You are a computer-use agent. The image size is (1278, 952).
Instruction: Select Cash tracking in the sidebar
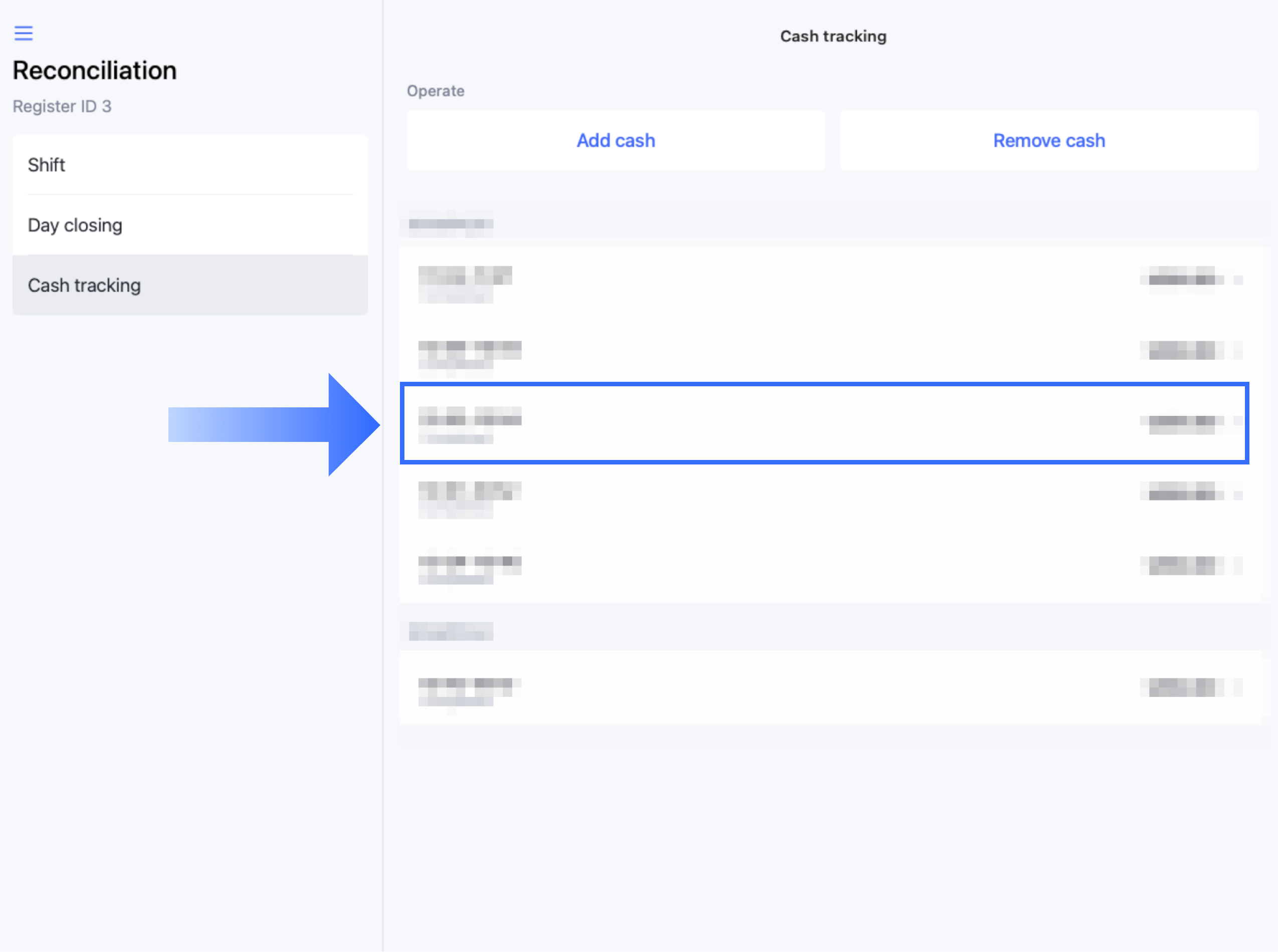click(x=189, y=285)
